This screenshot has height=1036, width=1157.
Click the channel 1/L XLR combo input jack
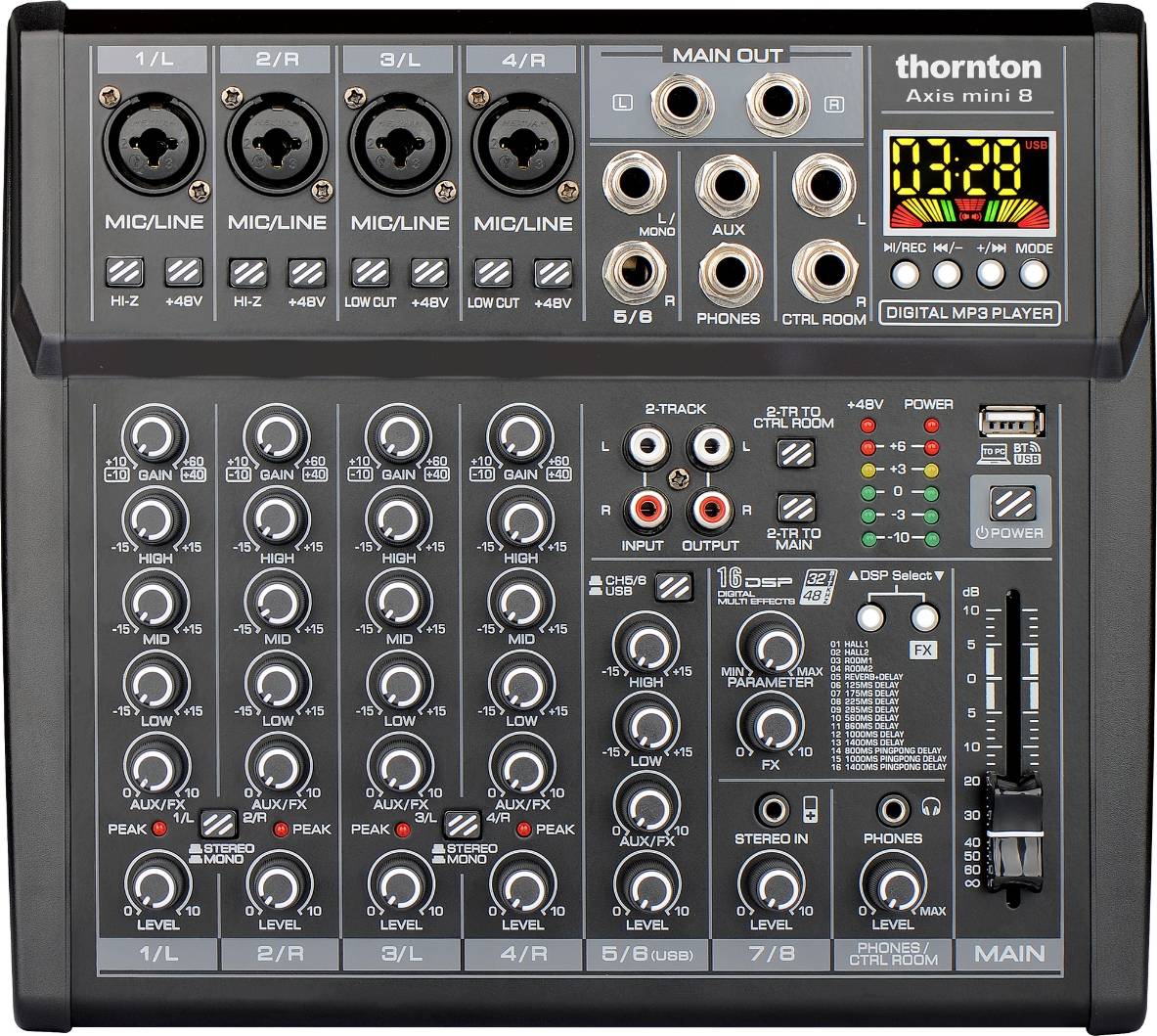[x=154, y=144]
